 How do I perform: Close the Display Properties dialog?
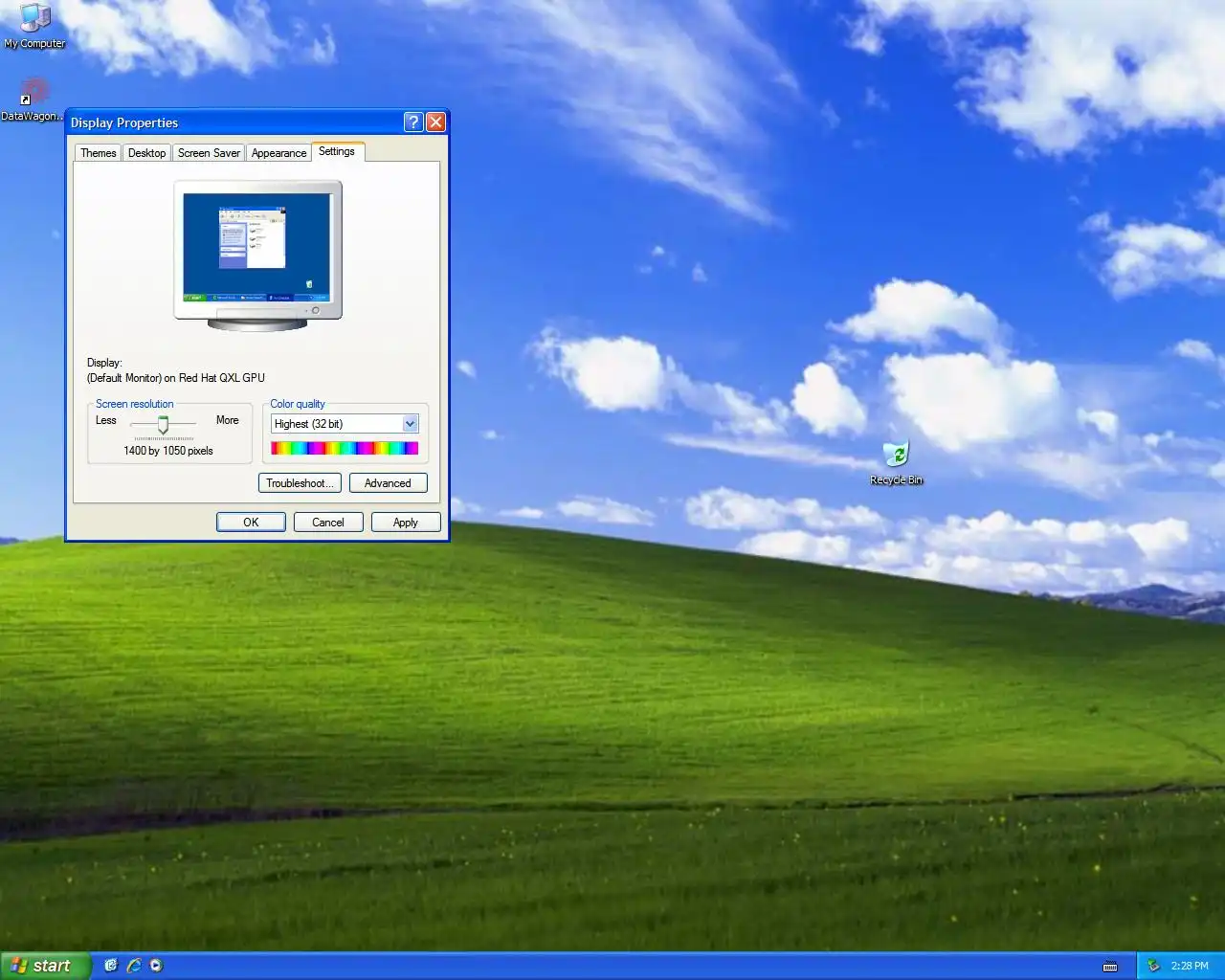[x=435, y=122]
